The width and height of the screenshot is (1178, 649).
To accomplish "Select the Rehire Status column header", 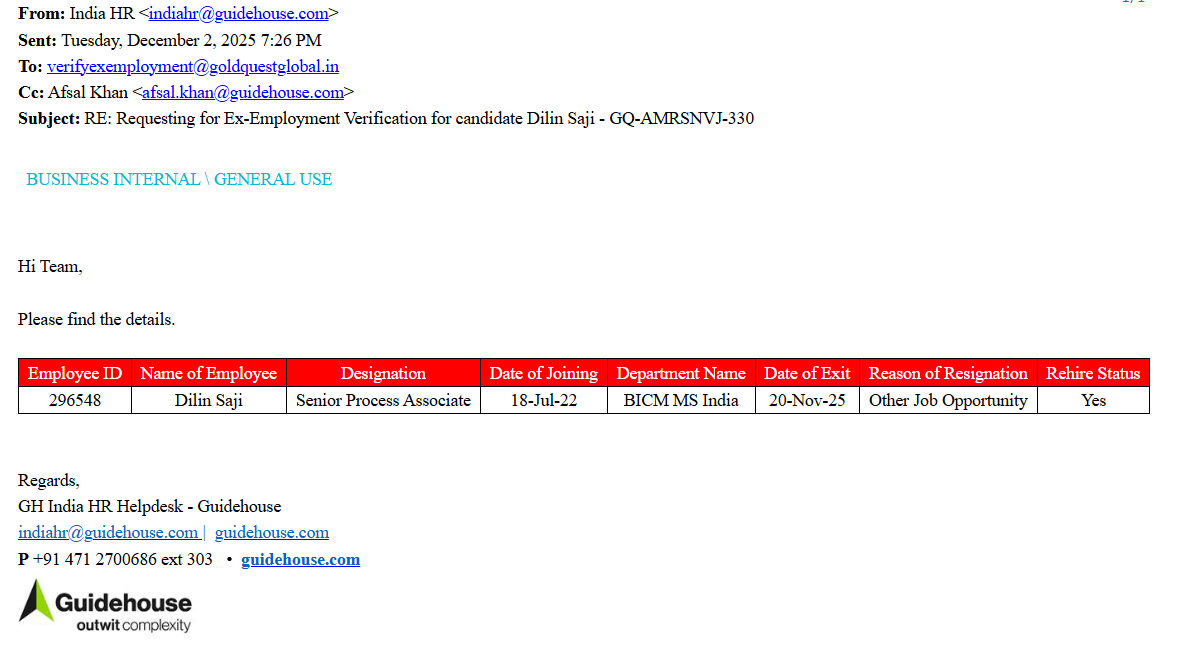I will (x=1092, y=373).
